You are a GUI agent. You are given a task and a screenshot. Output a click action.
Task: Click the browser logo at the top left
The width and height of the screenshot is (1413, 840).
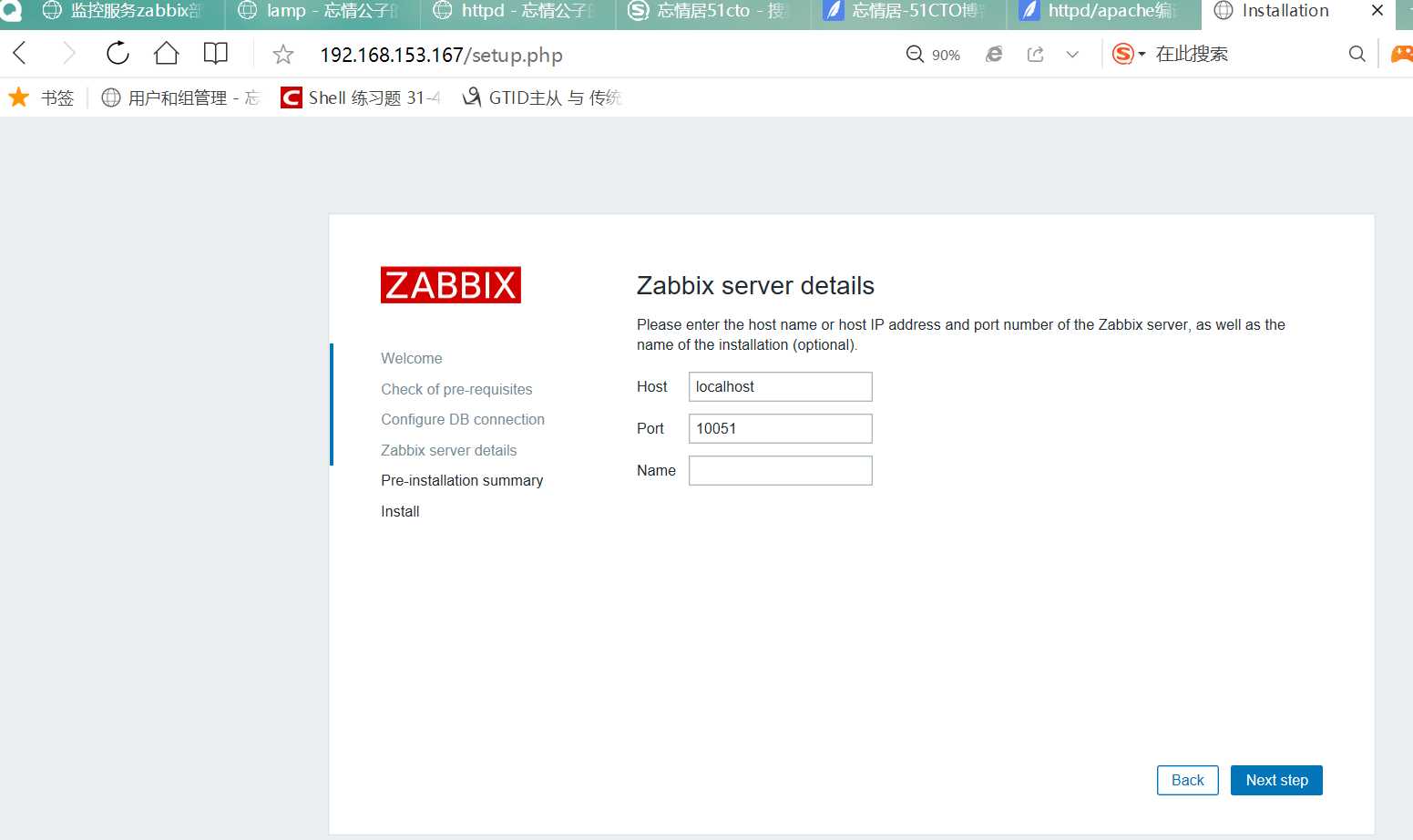pyautogui.click(x=10, y=11)
